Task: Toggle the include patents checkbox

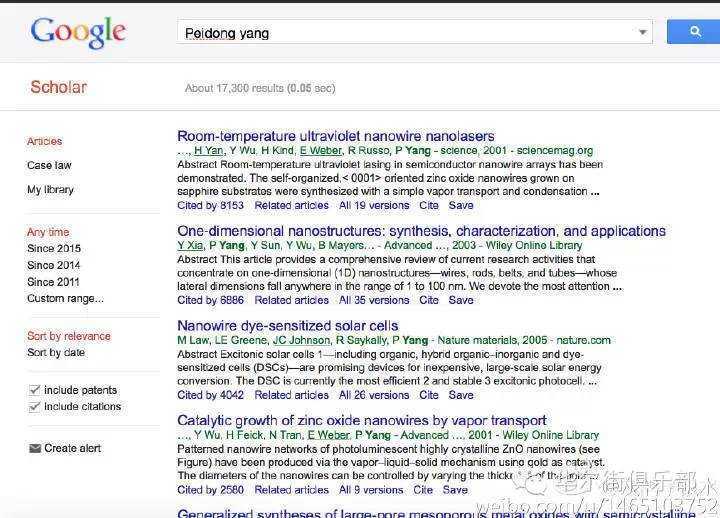Action: pos(34,390)
